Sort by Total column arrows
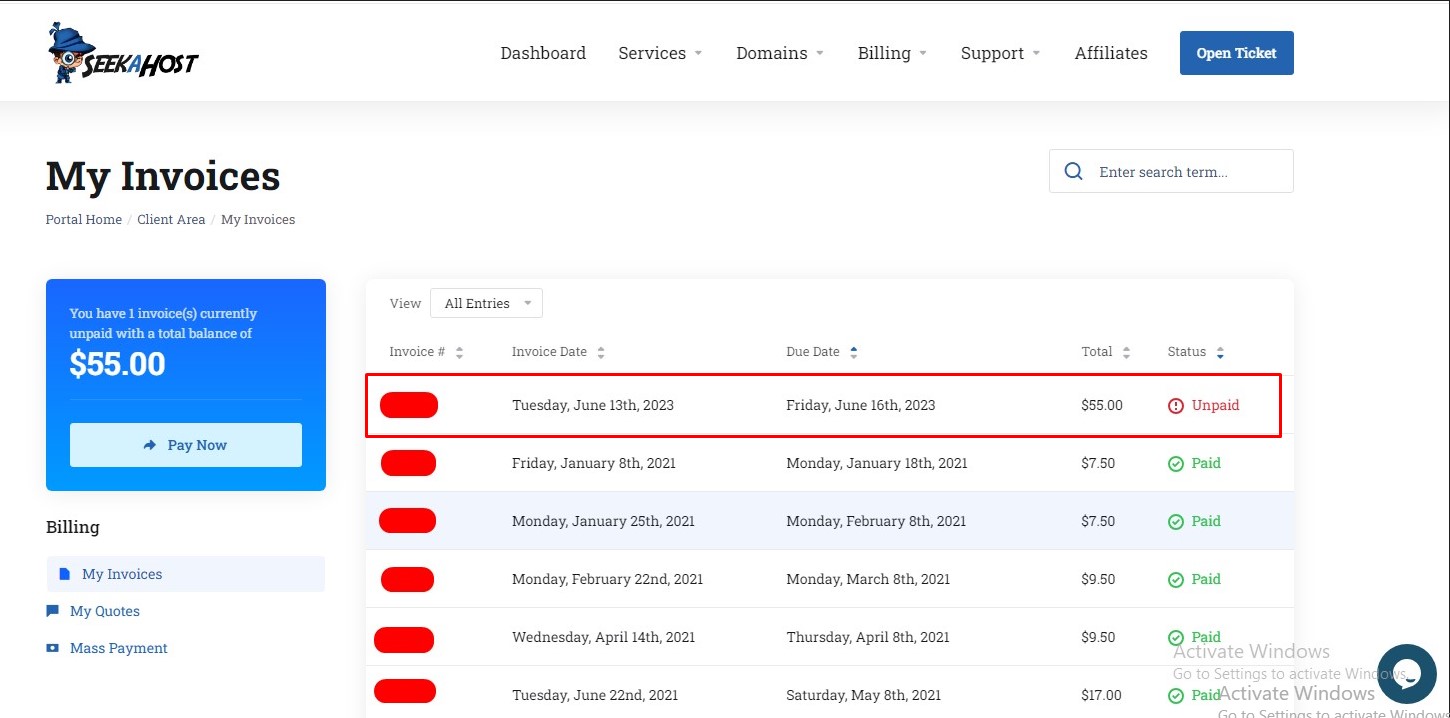This screenshot has height=718, width=1450. [x=1126, y=352]
